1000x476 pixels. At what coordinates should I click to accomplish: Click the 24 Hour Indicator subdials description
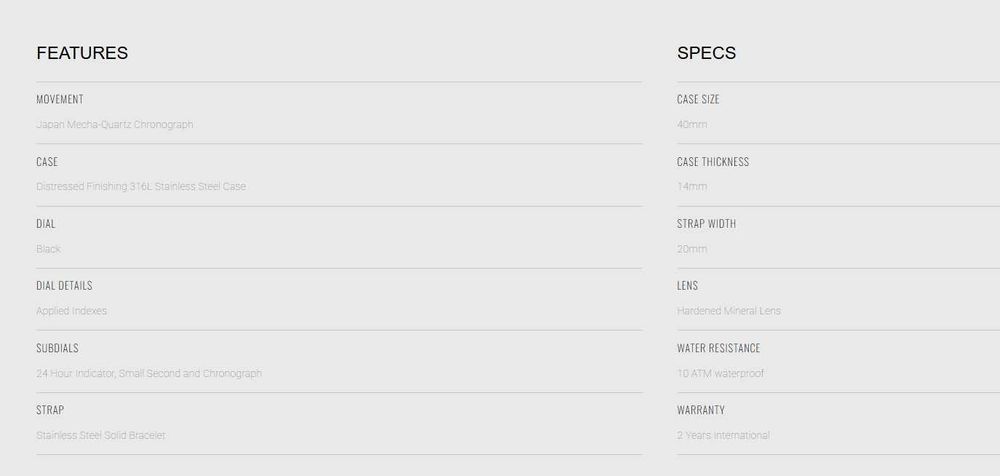pos(149,374)
